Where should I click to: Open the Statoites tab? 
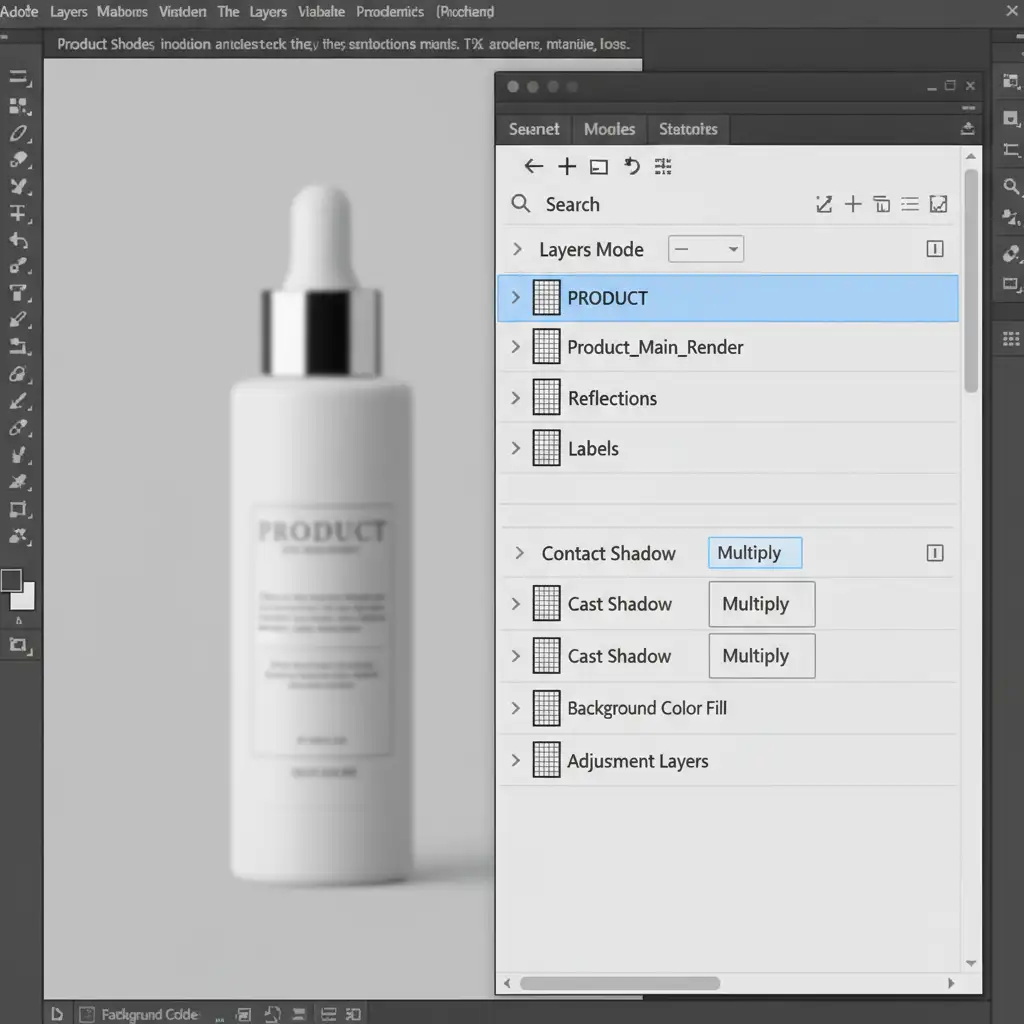(688, 129)
